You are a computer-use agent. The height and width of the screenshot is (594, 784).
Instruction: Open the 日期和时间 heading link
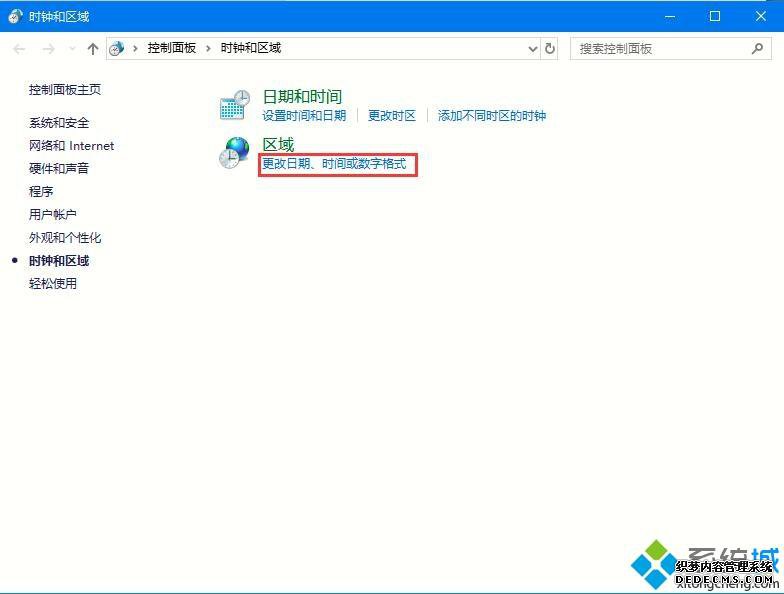(302, 96)
